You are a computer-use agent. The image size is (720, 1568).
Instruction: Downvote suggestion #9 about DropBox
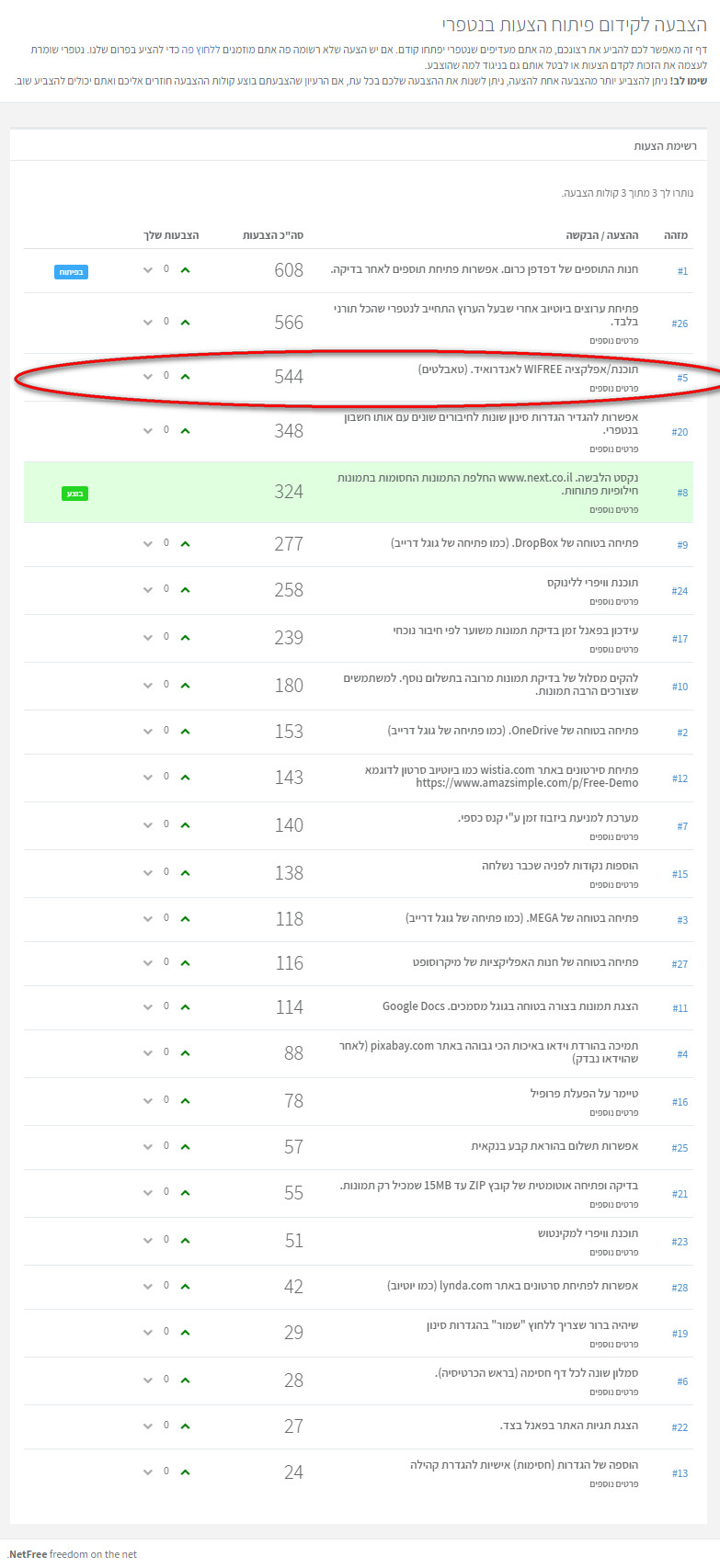(x=147, y=544)
